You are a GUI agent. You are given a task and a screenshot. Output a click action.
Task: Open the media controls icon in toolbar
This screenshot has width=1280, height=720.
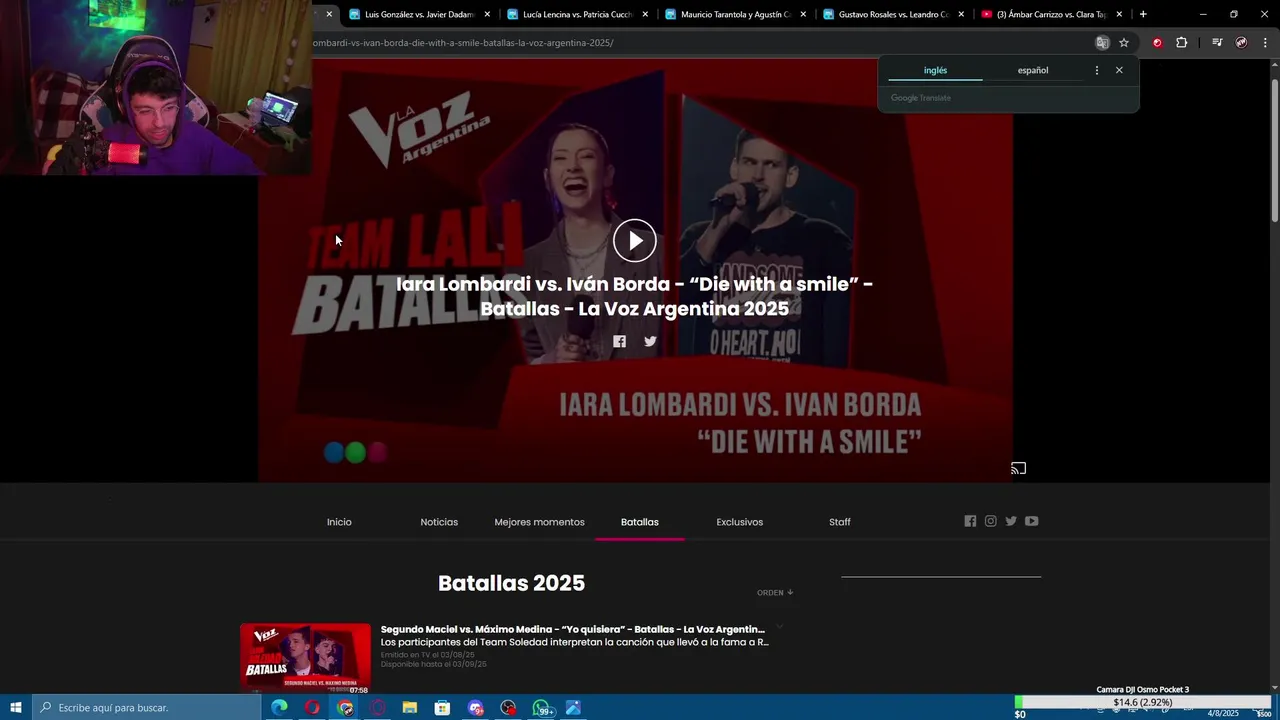coord(1216,43)
